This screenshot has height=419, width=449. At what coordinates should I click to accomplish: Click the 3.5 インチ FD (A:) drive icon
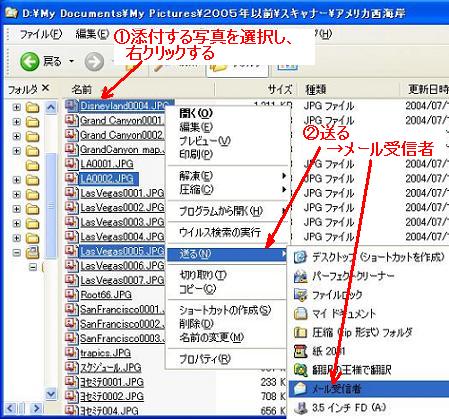point(300,407)
